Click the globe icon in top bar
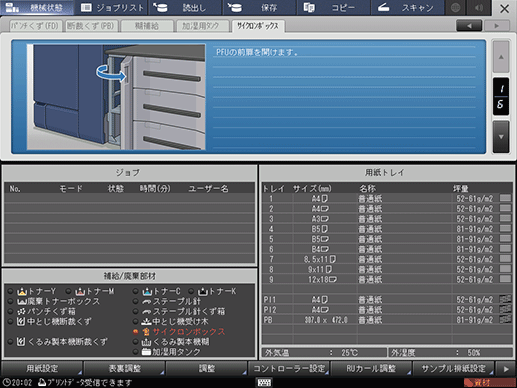This screenshot has width=517, height=388. point(456,7)
